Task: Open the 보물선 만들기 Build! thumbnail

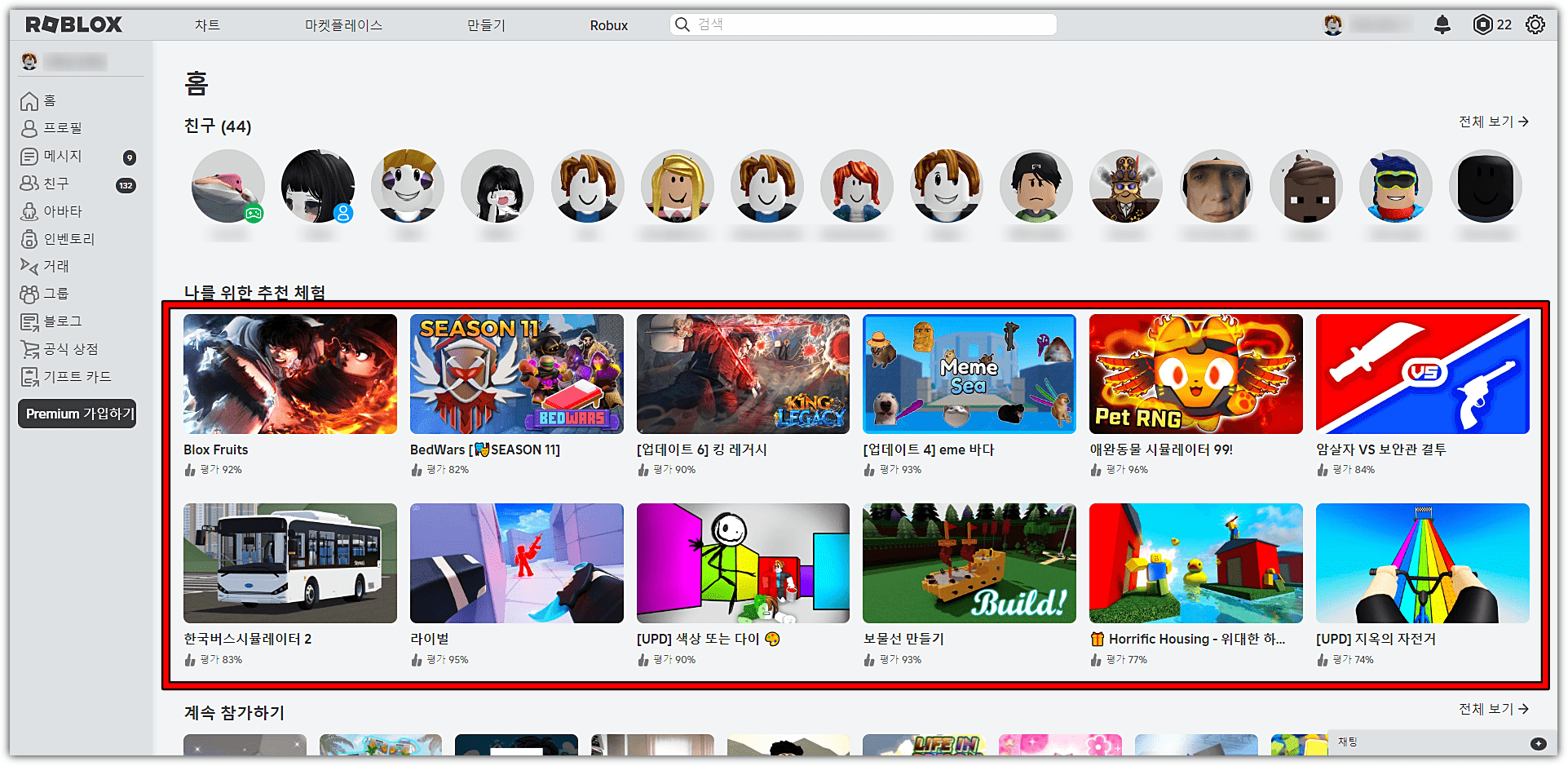Action: click(970, 563)
